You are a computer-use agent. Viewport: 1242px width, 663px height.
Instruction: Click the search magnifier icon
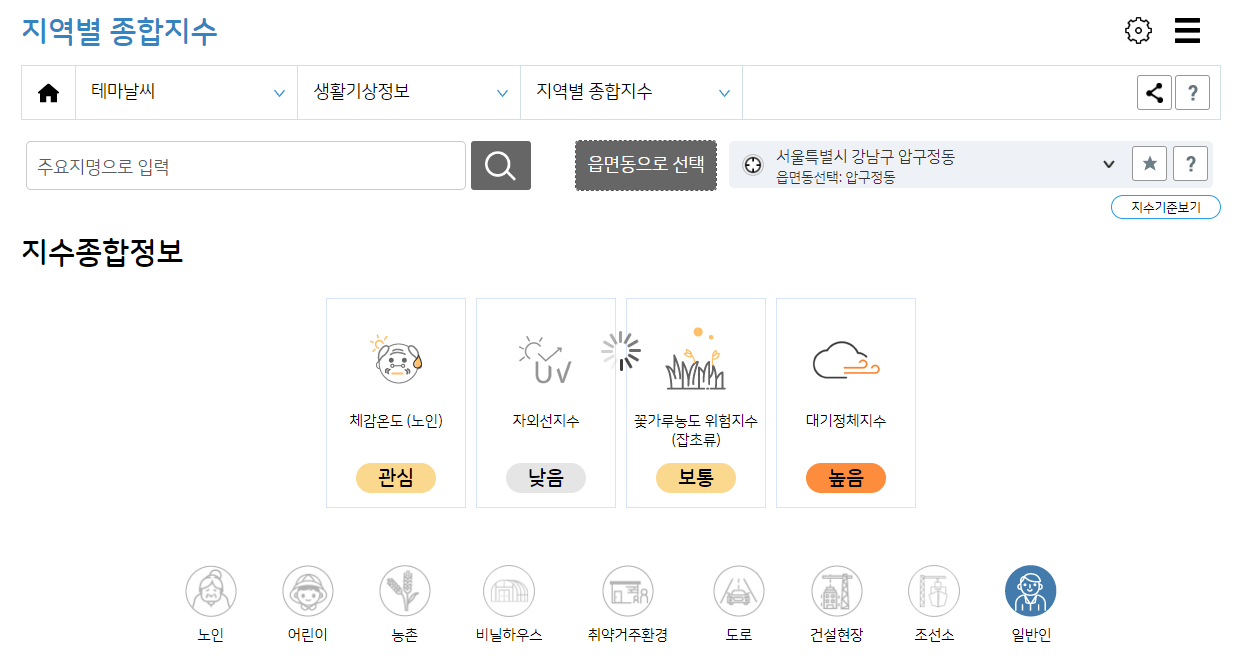tap(501, 165)
